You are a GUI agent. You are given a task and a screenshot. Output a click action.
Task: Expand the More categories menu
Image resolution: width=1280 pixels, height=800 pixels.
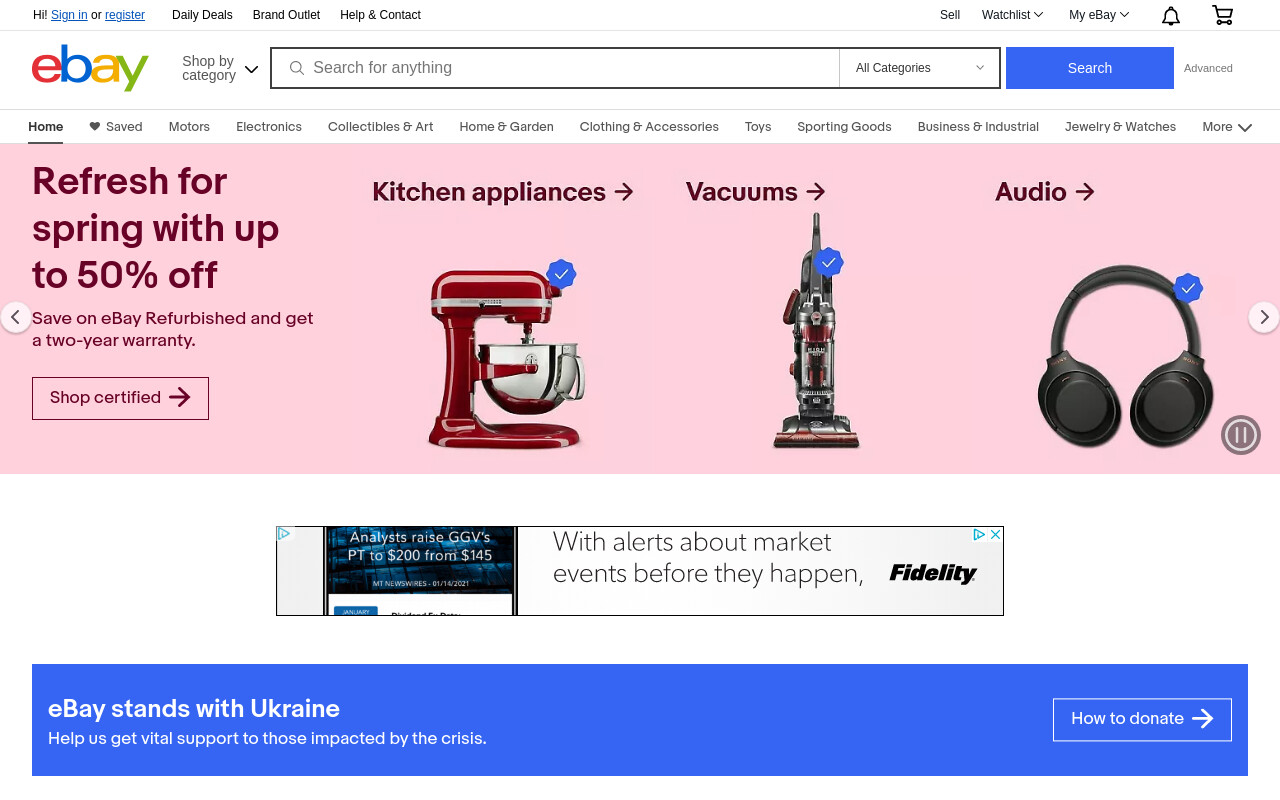tap(1227, 127)
